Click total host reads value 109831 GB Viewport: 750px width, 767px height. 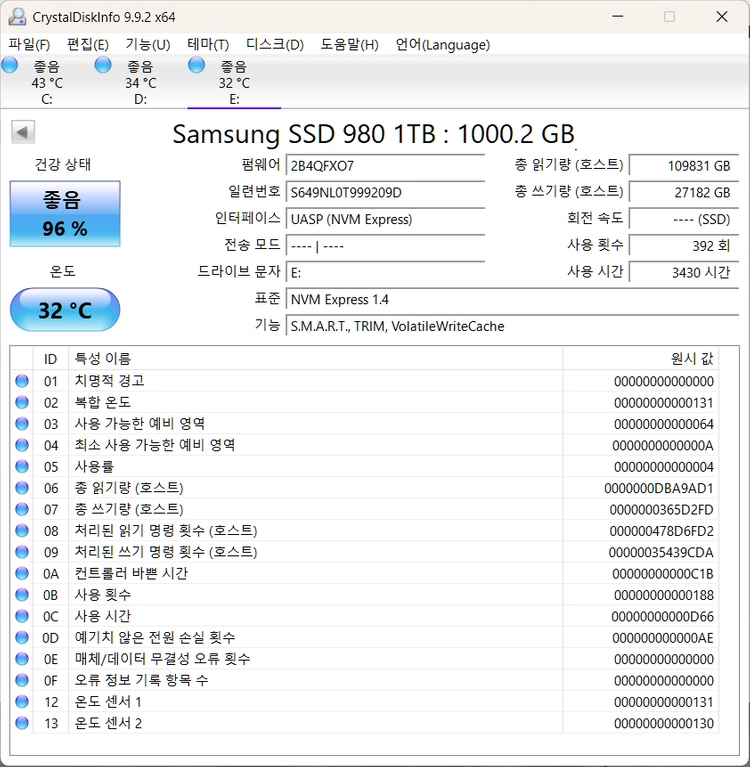(684, 165)
